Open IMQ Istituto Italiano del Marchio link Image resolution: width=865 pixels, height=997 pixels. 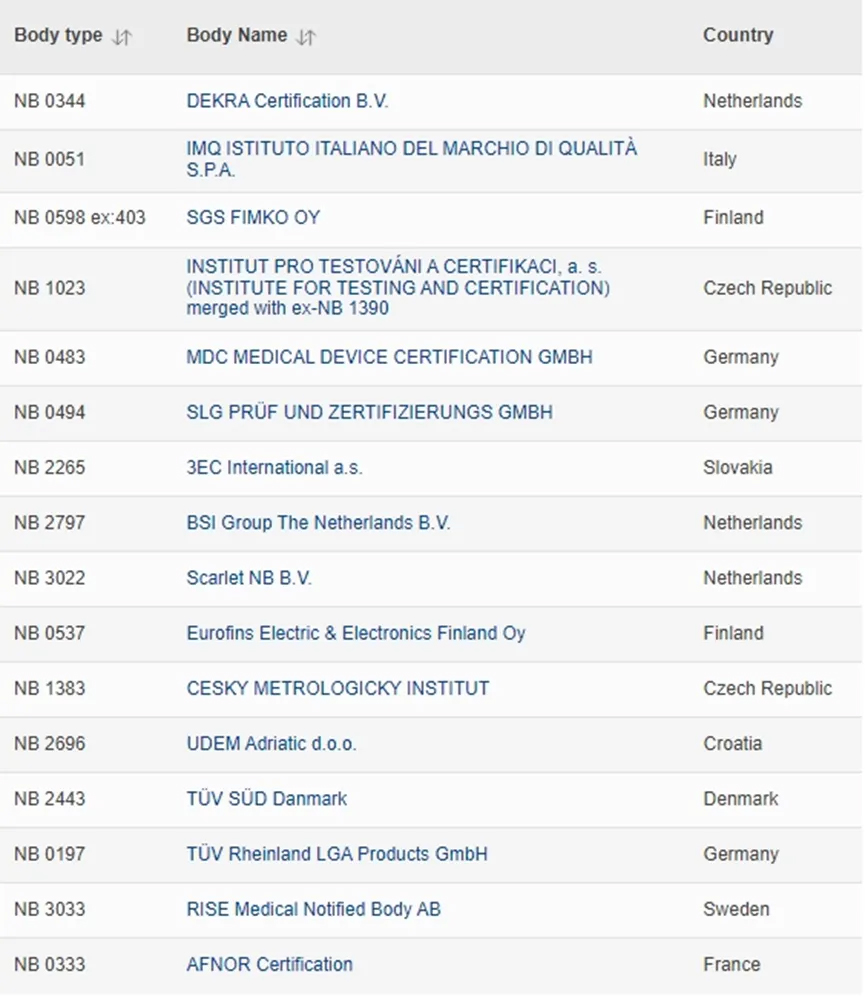click(x=411, y=148)
